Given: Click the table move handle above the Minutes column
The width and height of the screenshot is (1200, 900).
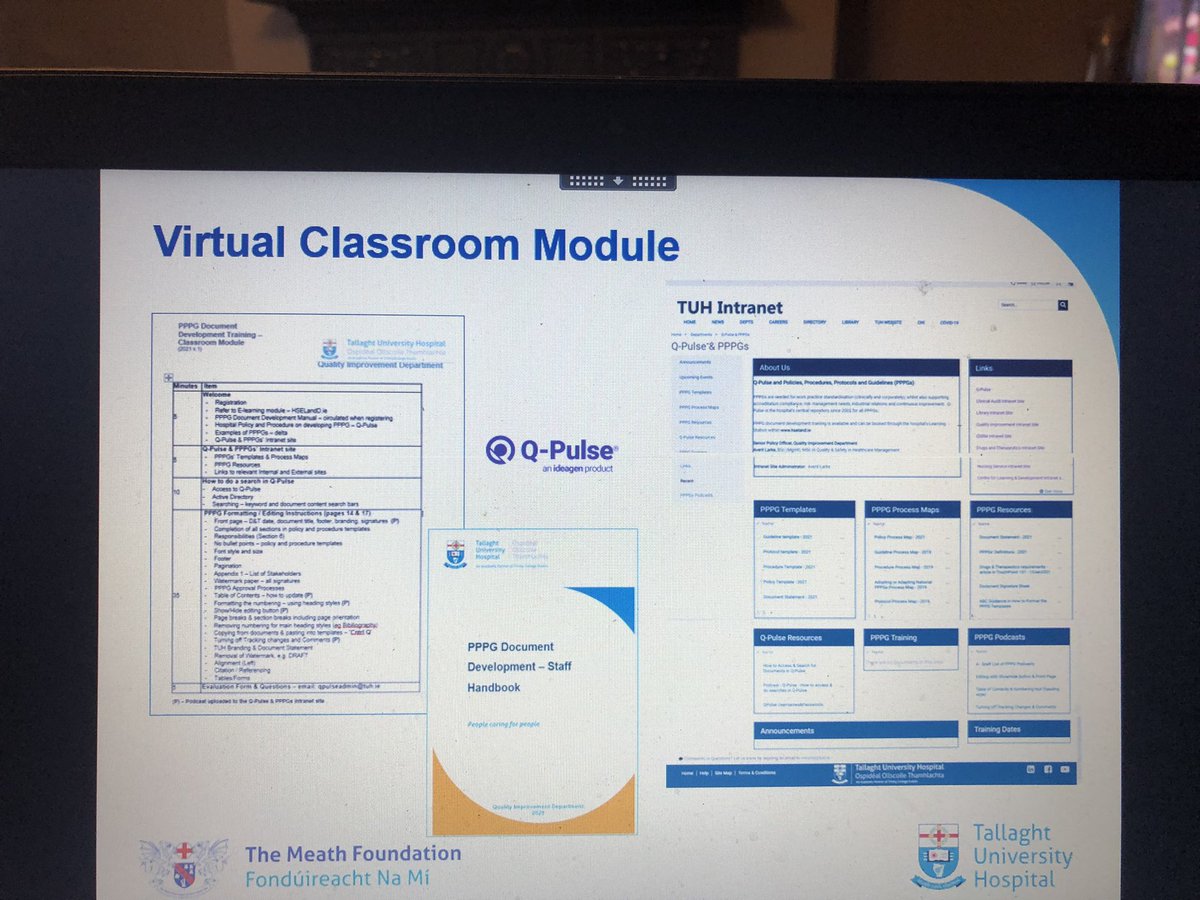Looking at the screenshot, I should pyautogui.click(x=168, y=377).
